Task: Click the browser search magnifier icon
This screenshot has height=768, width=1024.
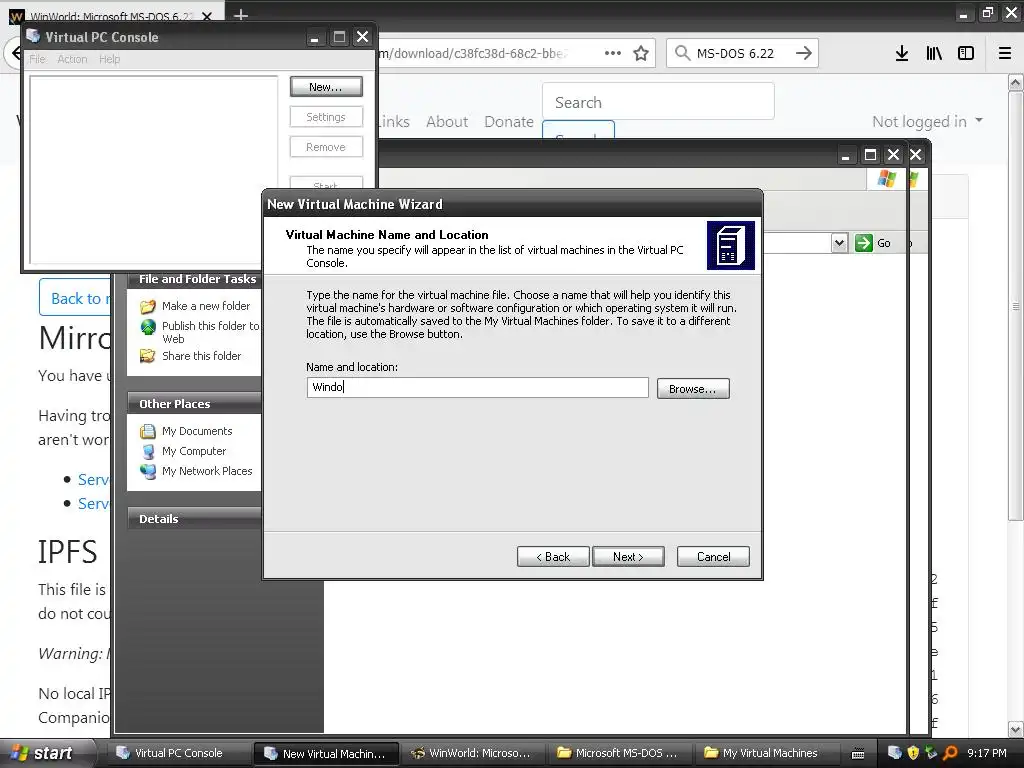Action: click(x=682, y=53)
